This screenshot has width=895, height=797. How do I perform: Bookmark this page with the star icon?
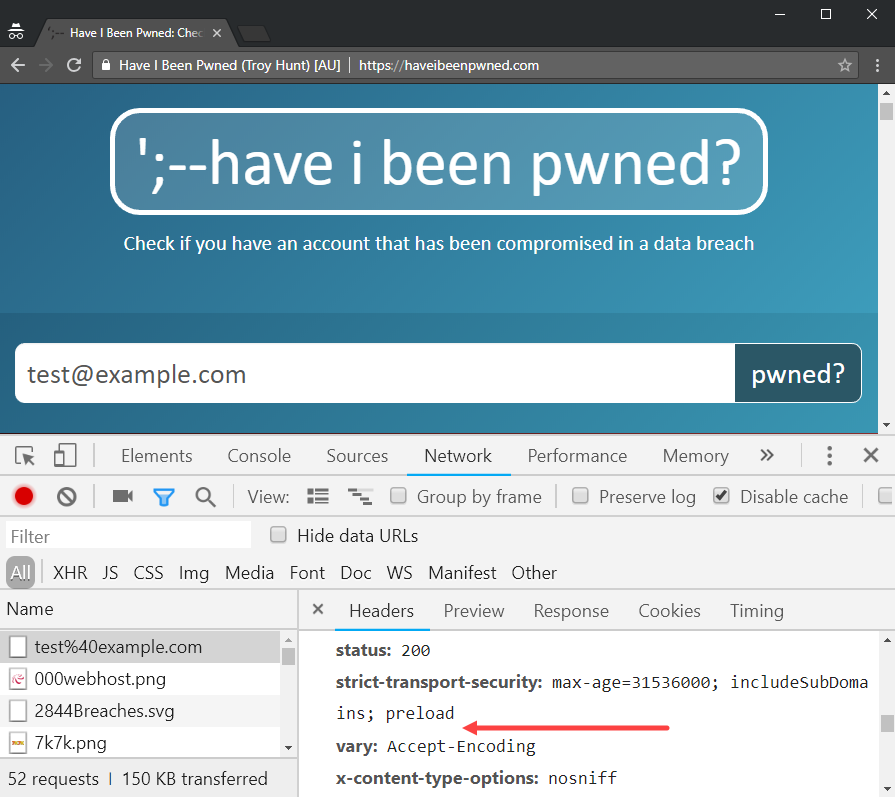point(845,65)
